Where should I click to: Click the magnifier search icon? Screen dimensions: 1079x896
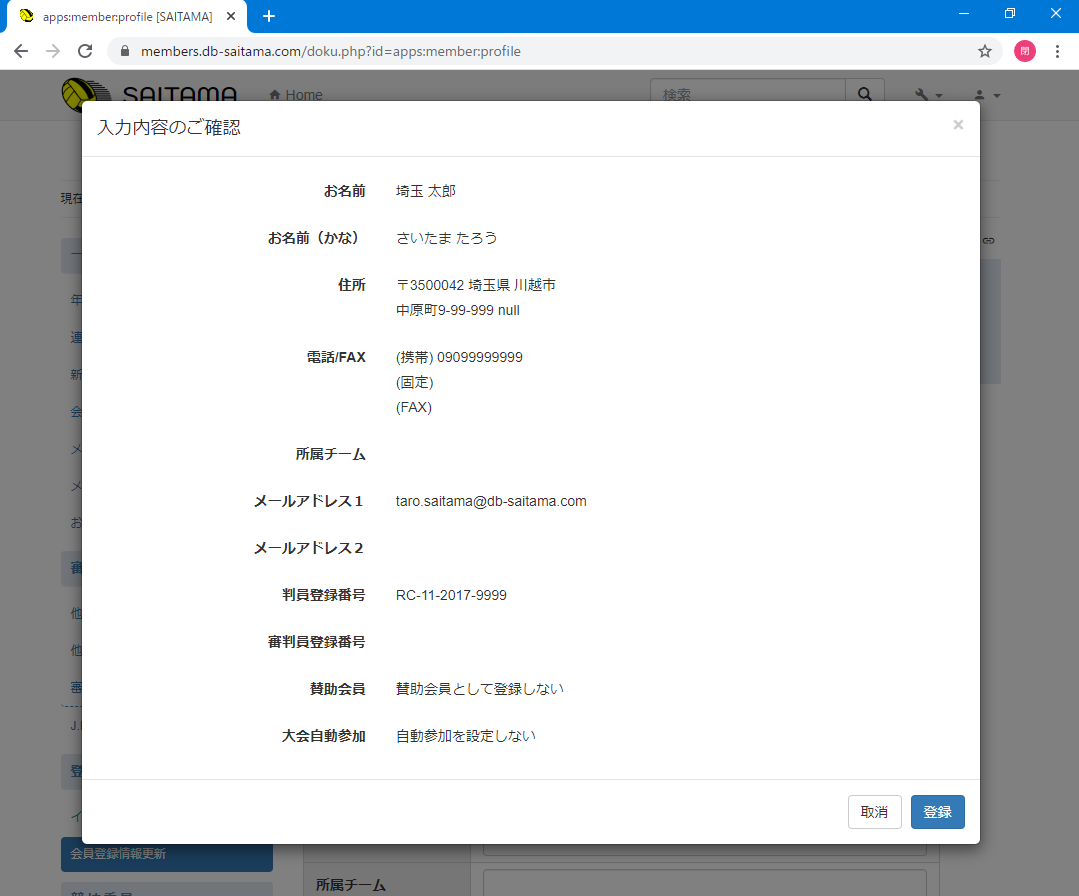pyautogui.click(x=864, y=95)
